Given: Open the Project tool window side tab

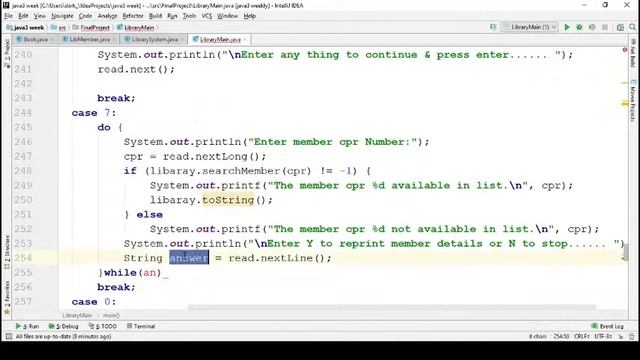Looking at the screenshot, I should pyautogui.click(x=6, y=52).
